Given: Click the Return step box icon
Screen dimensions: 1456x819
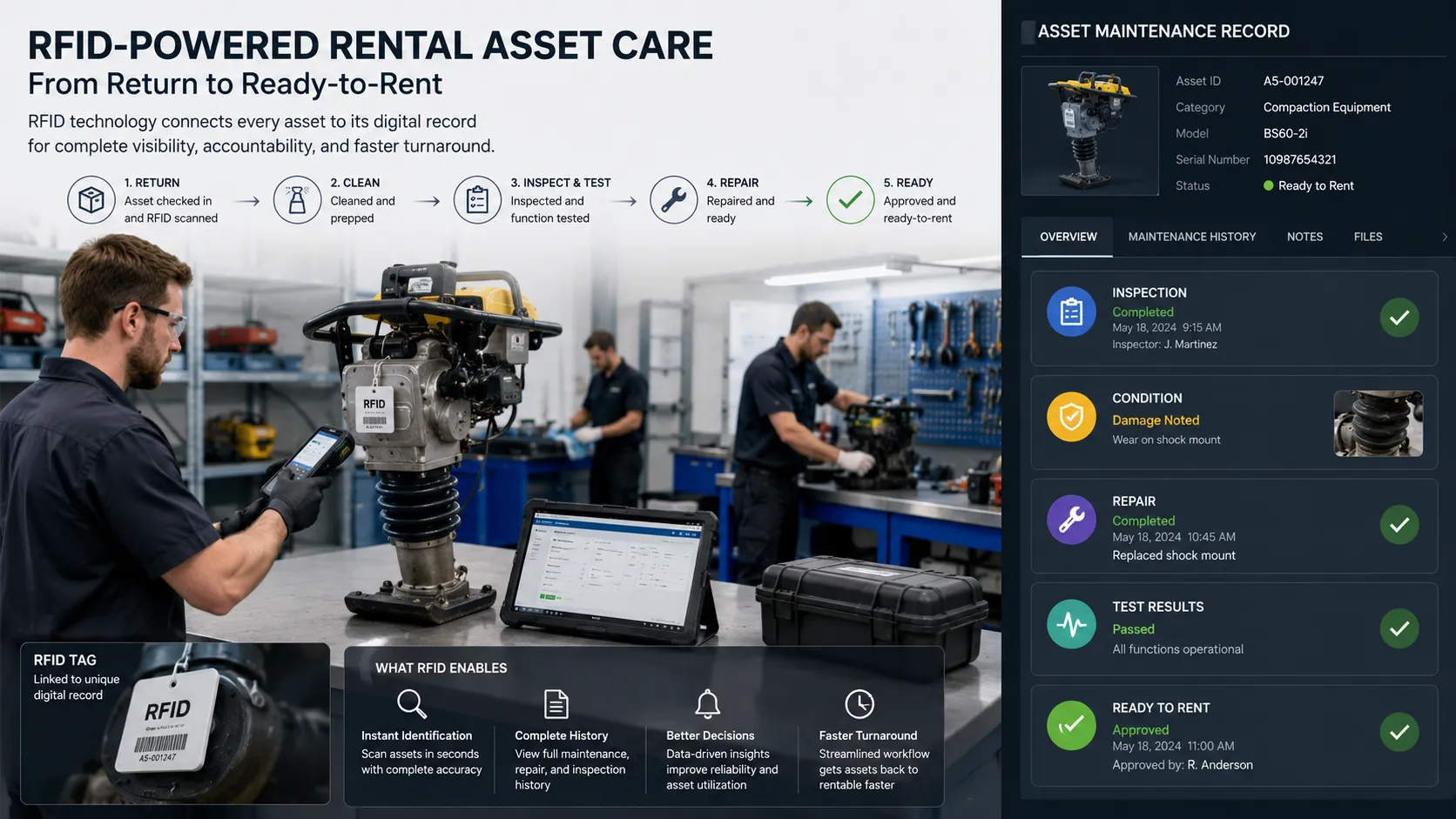Looking at the screenshot, I should tap(91, 200).
